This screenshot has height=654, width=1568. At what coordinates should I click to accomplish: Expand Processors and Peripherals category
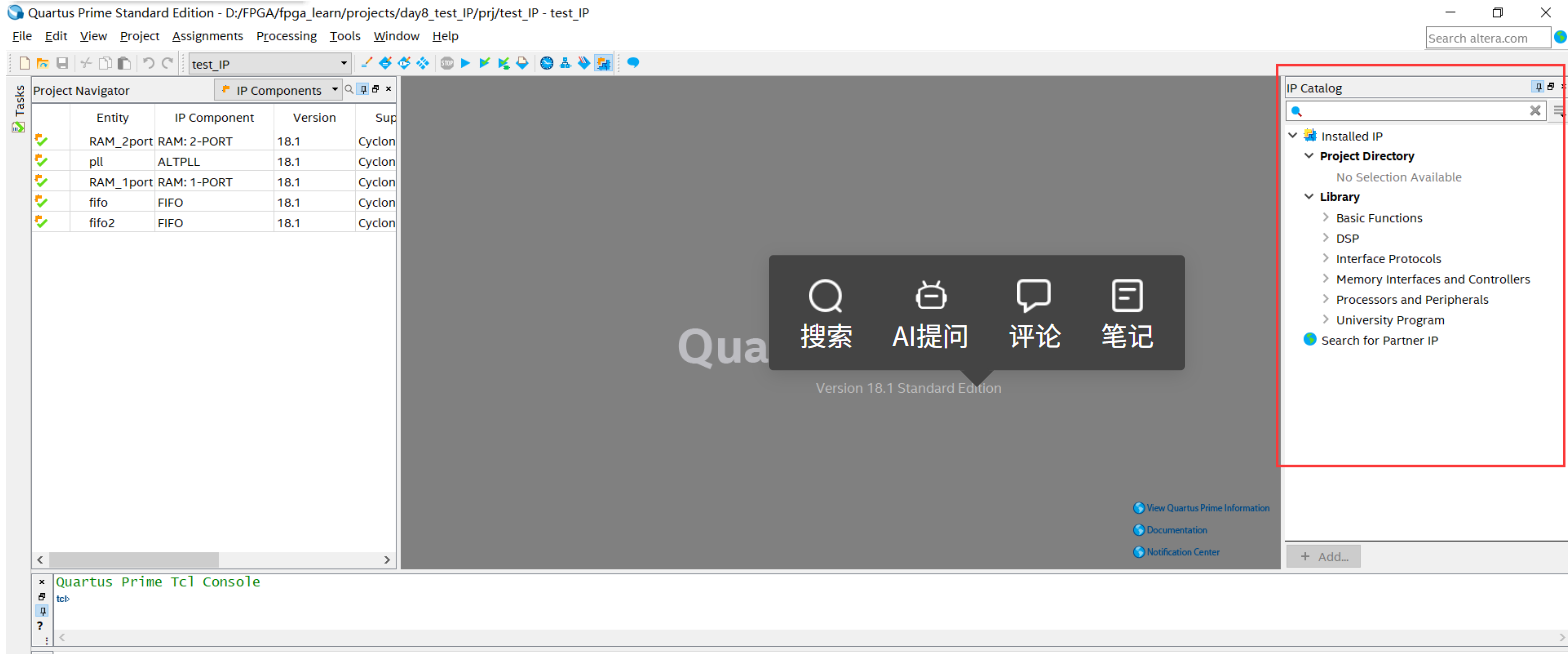pyautogui.click(x=1326, y=299)
